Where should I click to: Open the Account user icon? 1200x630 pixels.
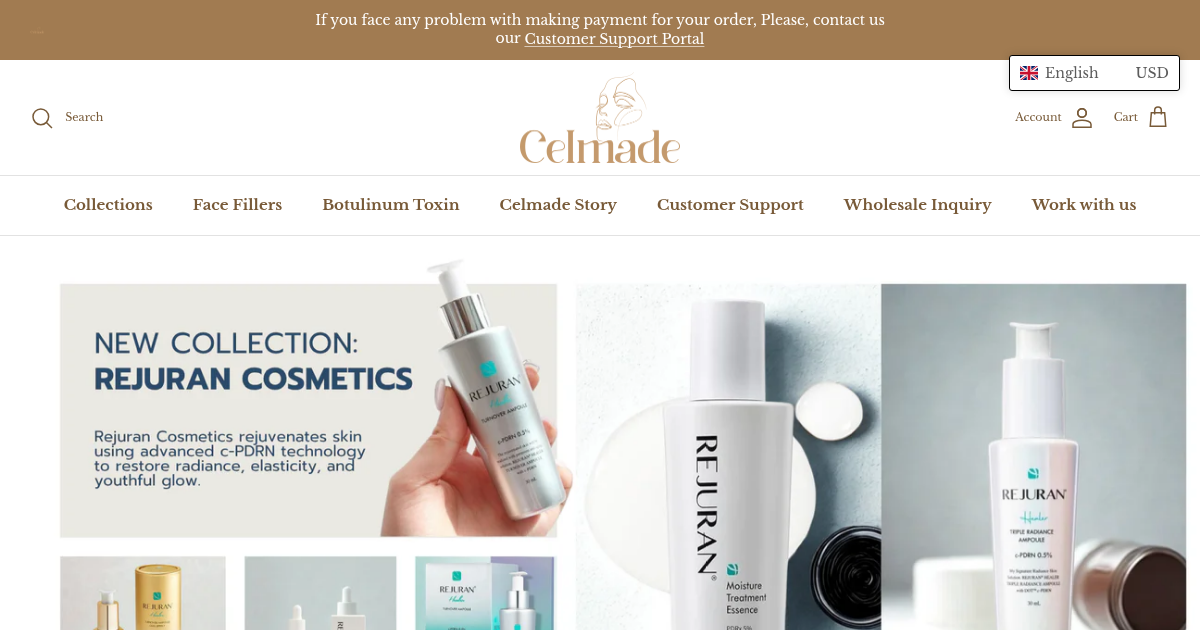pos(1082,118)
